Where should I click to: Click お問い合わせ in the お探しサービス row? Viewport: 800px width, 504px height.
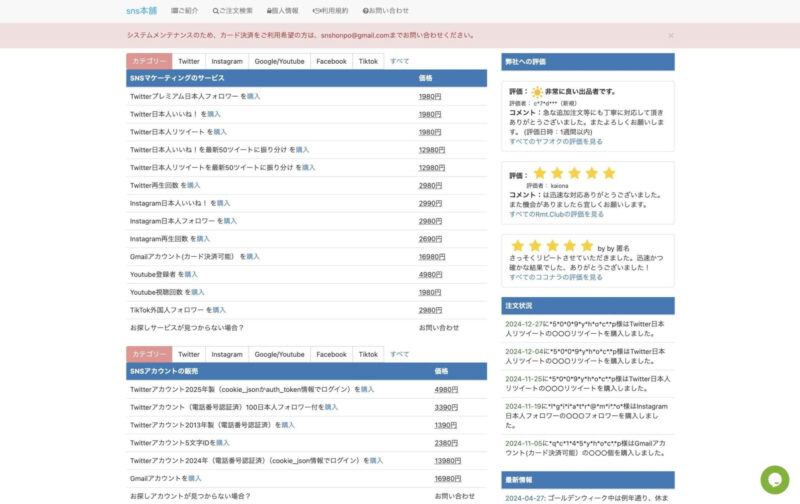(x=439, y=328)
